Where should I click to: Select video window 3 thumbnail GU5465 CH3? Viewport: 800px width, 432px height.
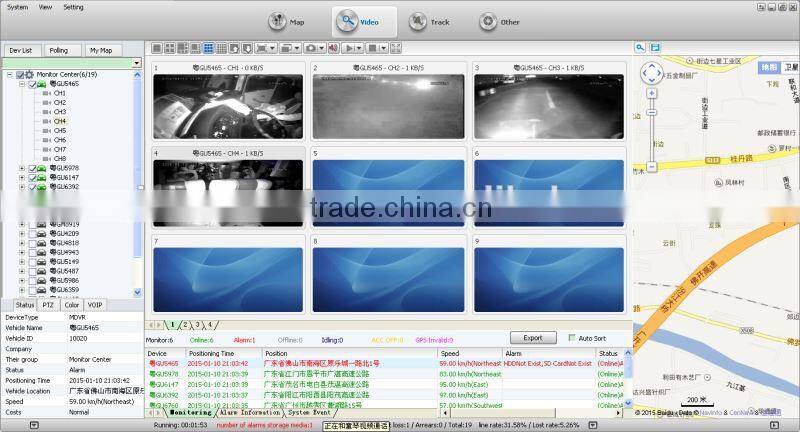(549, 107)
